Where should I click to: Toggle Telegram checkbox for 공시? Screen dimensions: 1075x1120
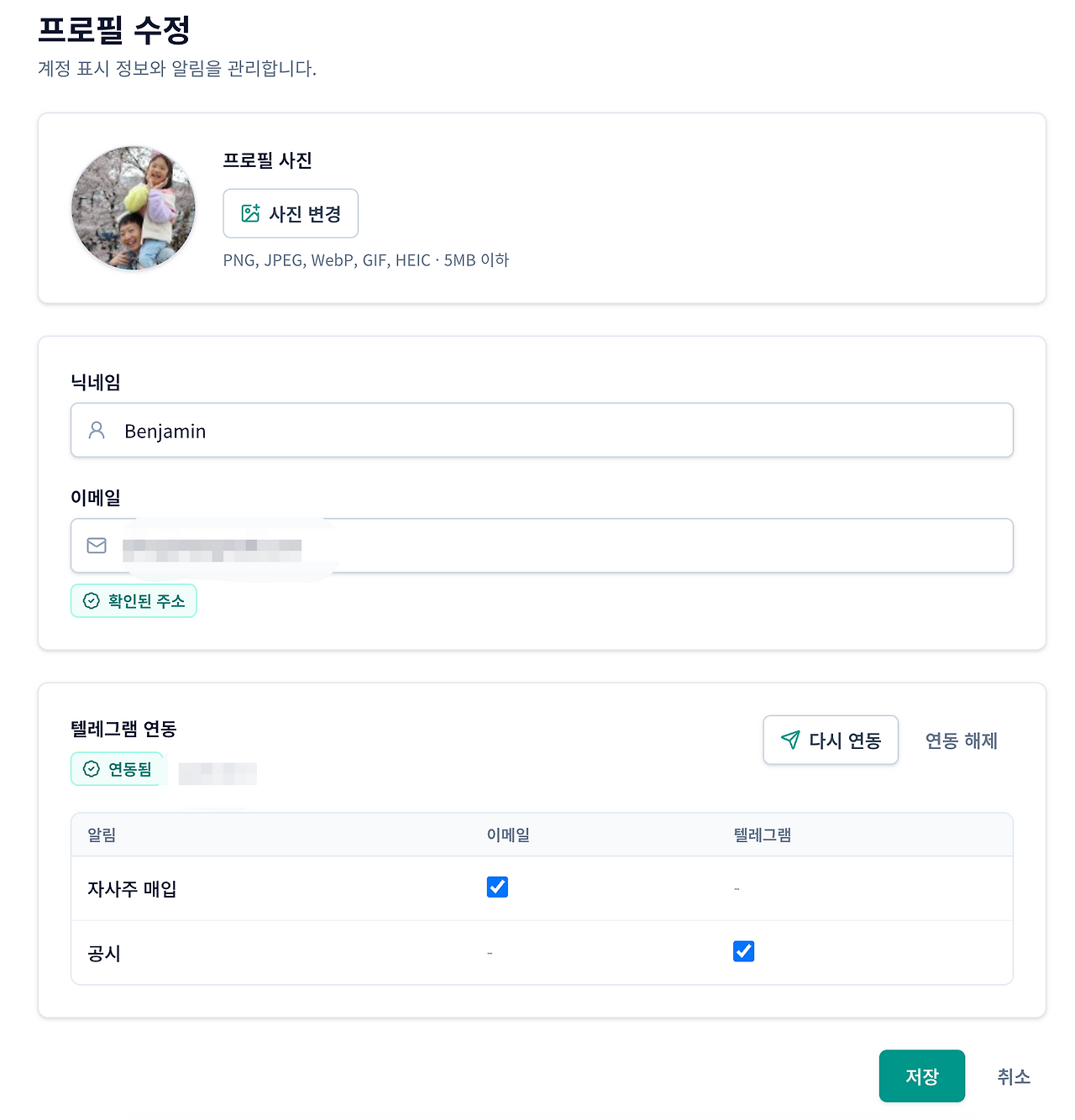743,951
